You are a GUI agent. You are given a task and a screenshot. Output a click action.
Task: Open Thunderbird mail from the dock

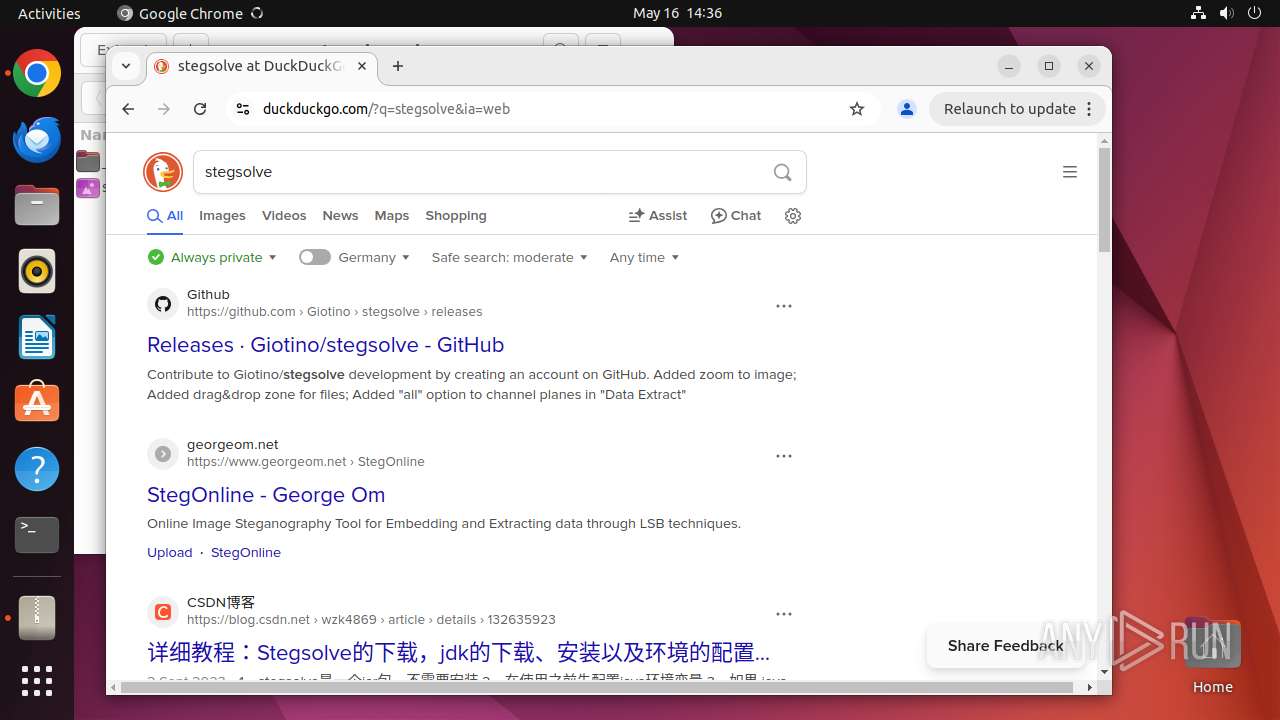37,139
